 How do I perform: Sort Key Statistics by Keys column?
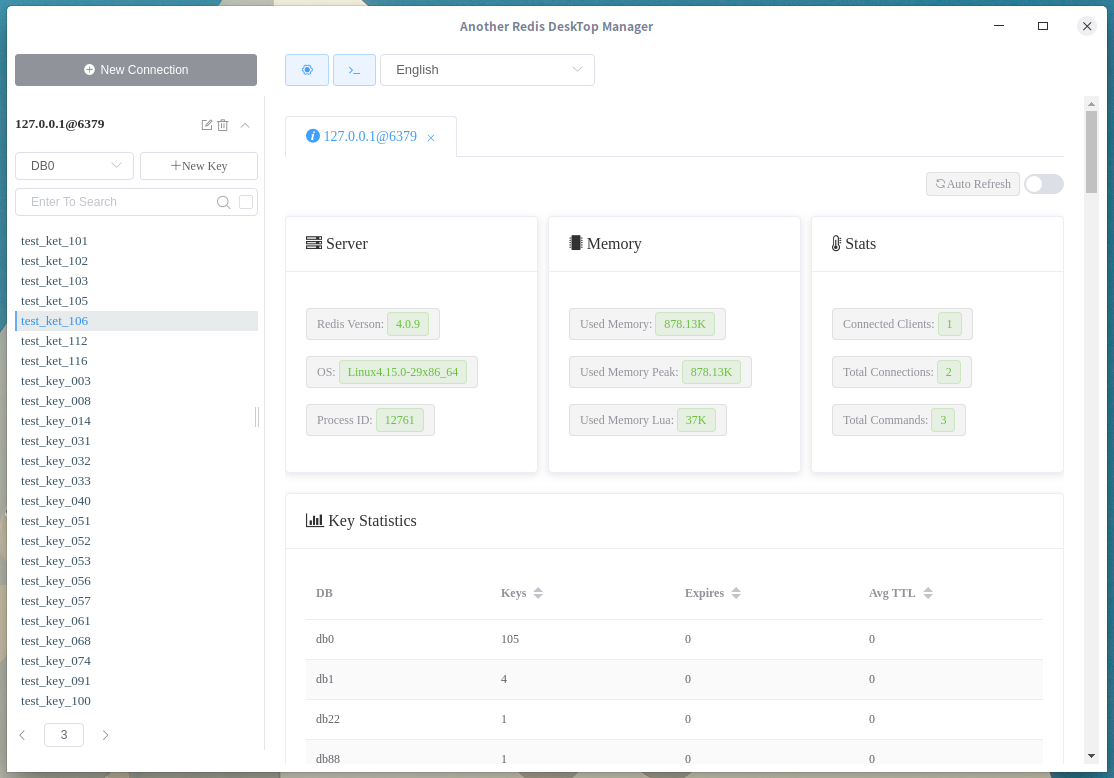538,593
